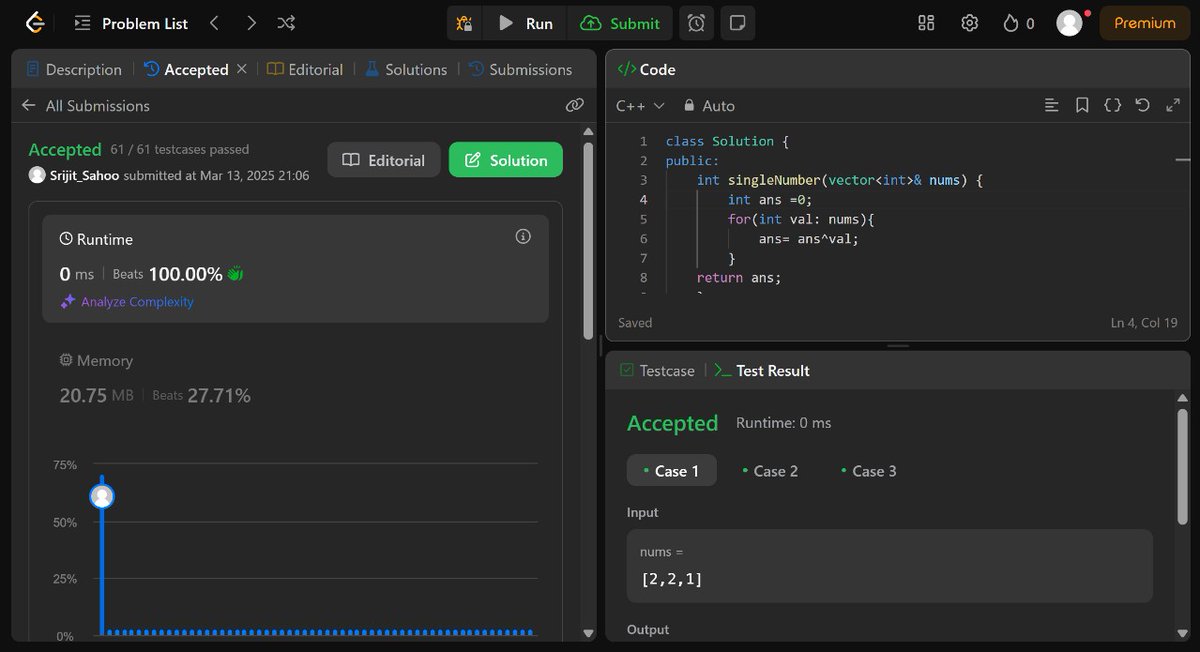Open the Problem List panel
The image size is (1200, 652).
[x=133, y=23]
